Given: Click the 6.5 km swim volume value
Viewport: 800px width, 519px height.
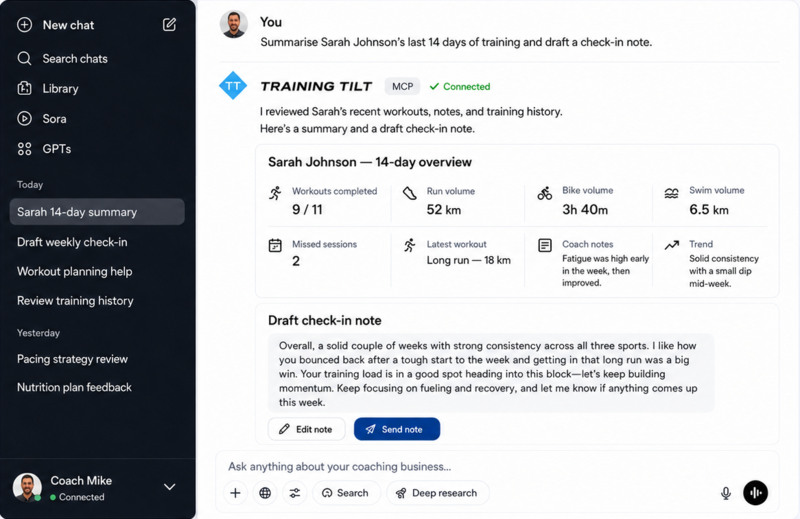Looking at the screenshot, I should [709, 210].
